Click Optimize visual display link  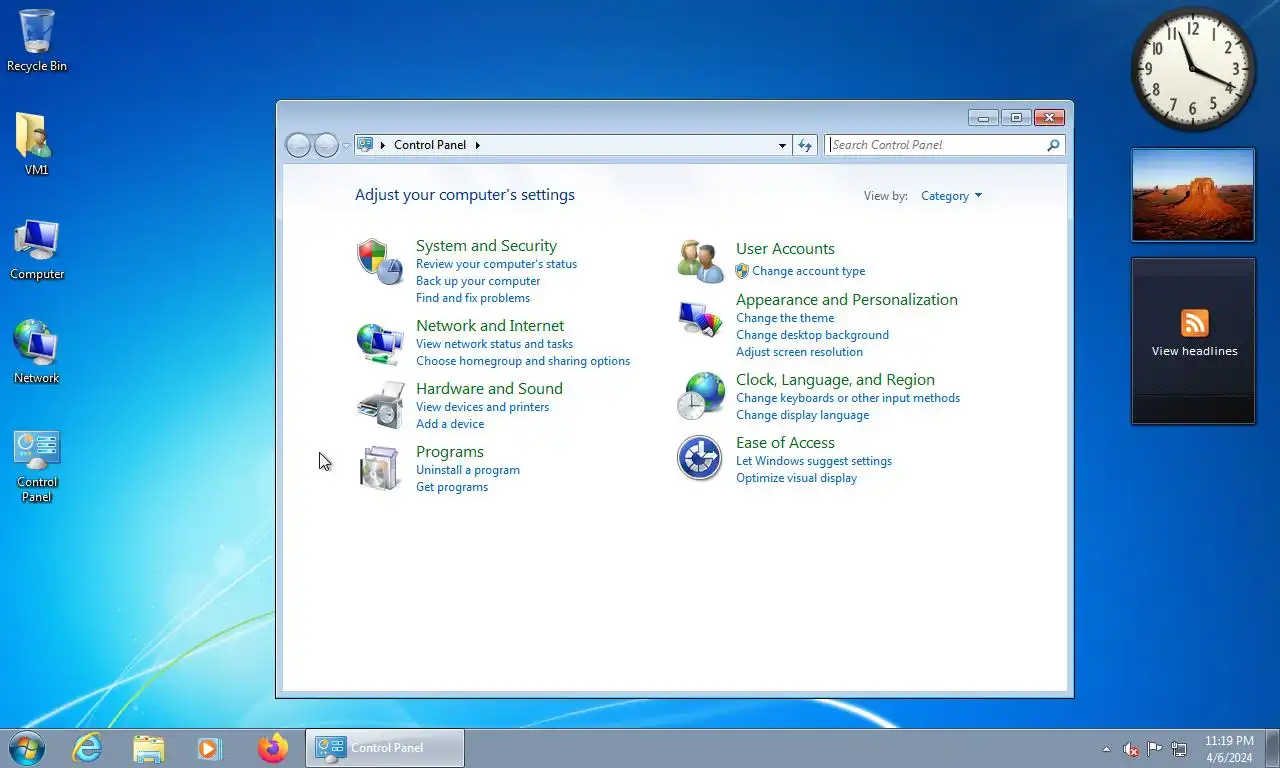796,478
